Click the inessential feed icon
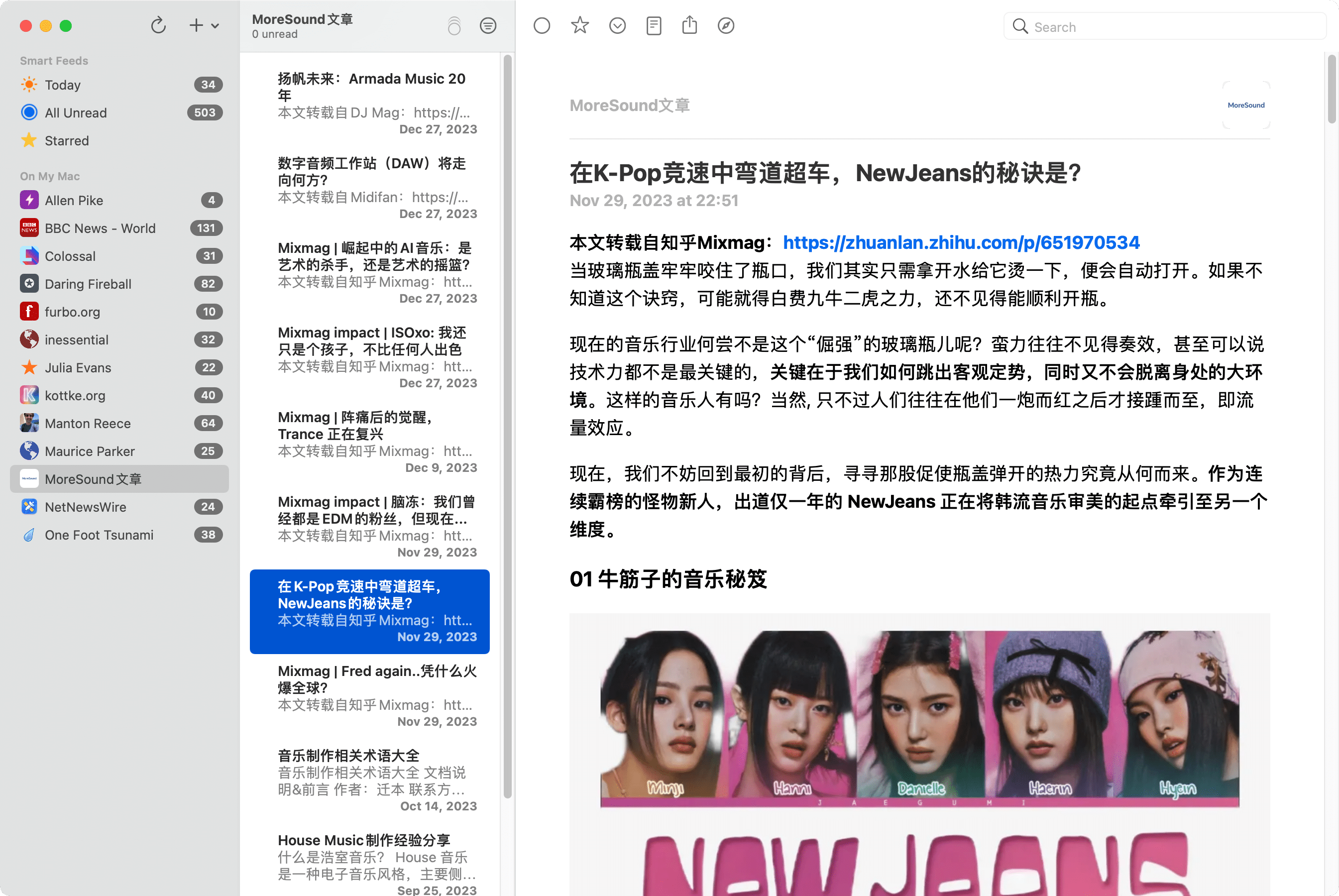The image size is (1339, 896). pos(29,339)
